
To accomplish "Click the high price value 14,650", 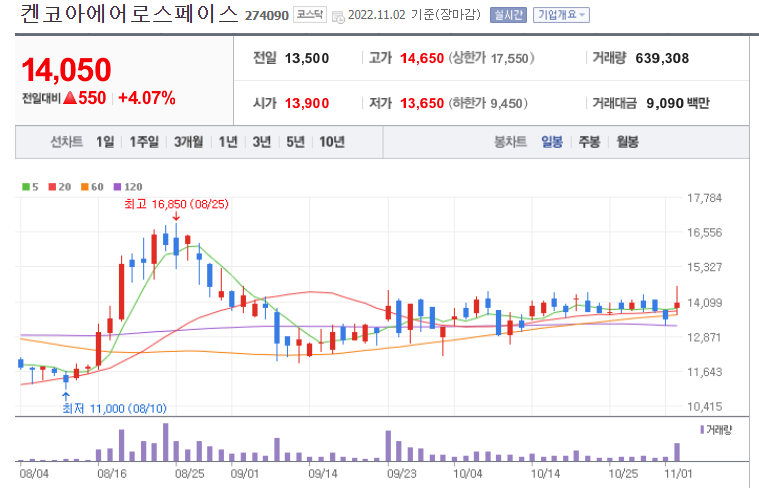I will click(x=422, y=59).
